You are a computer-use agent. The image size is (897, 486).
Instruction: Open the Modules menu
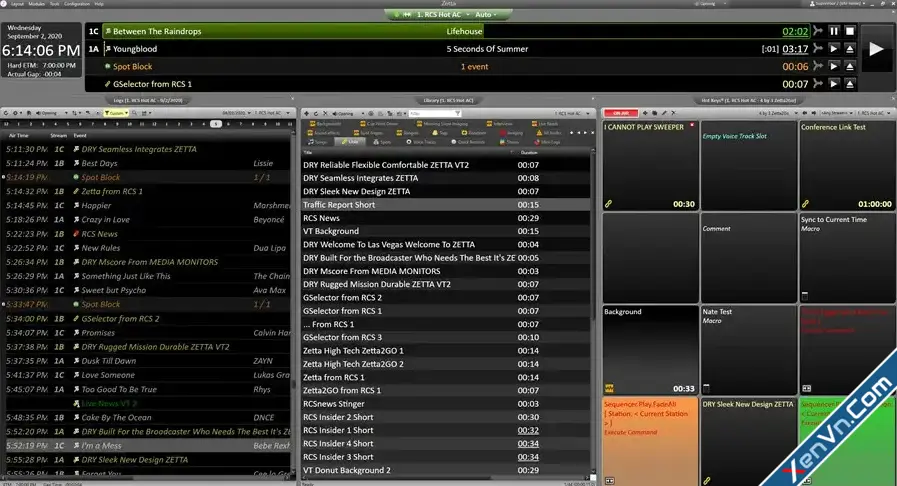(37, 3)
